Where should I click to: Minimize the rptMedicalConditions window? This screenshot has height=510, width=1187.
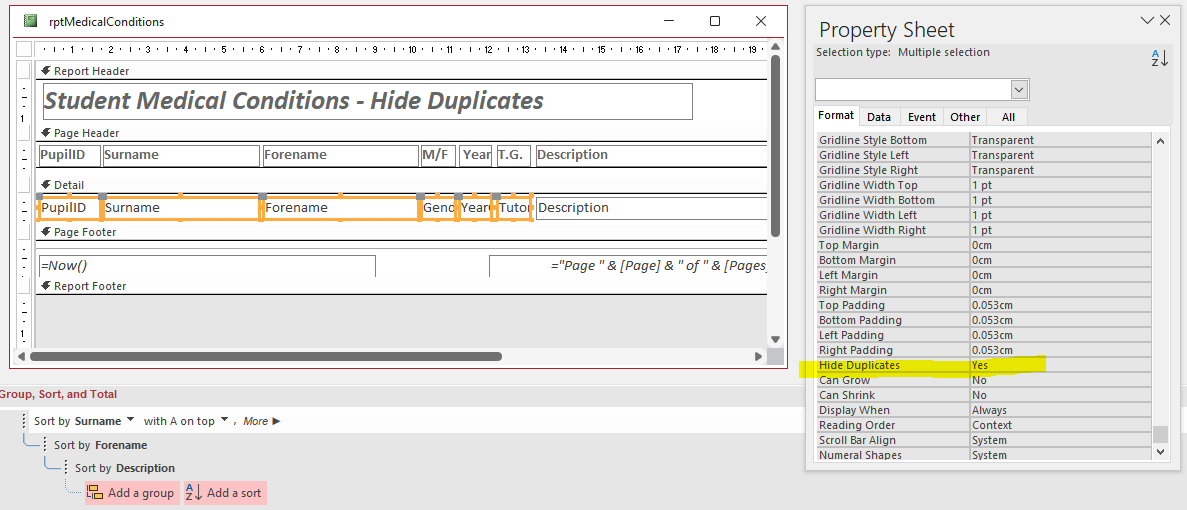[x=668, y=21]
